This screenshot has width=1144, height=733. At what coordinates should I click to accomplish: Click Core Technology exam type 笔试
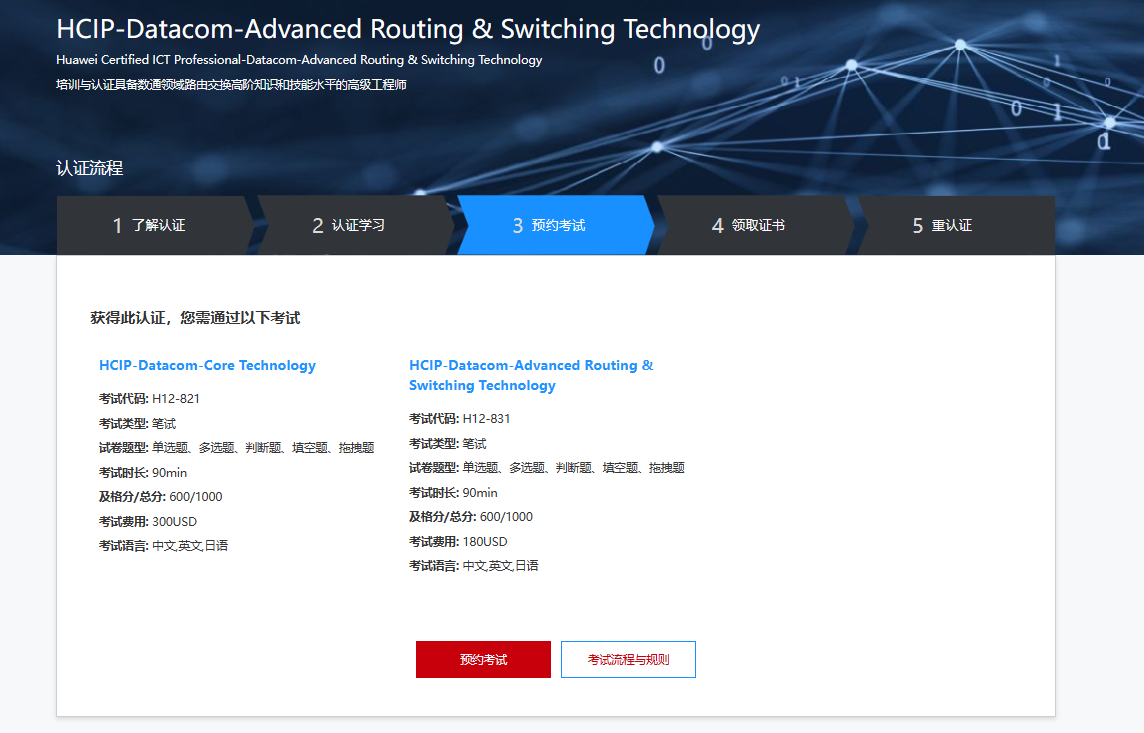pos(164,424)
